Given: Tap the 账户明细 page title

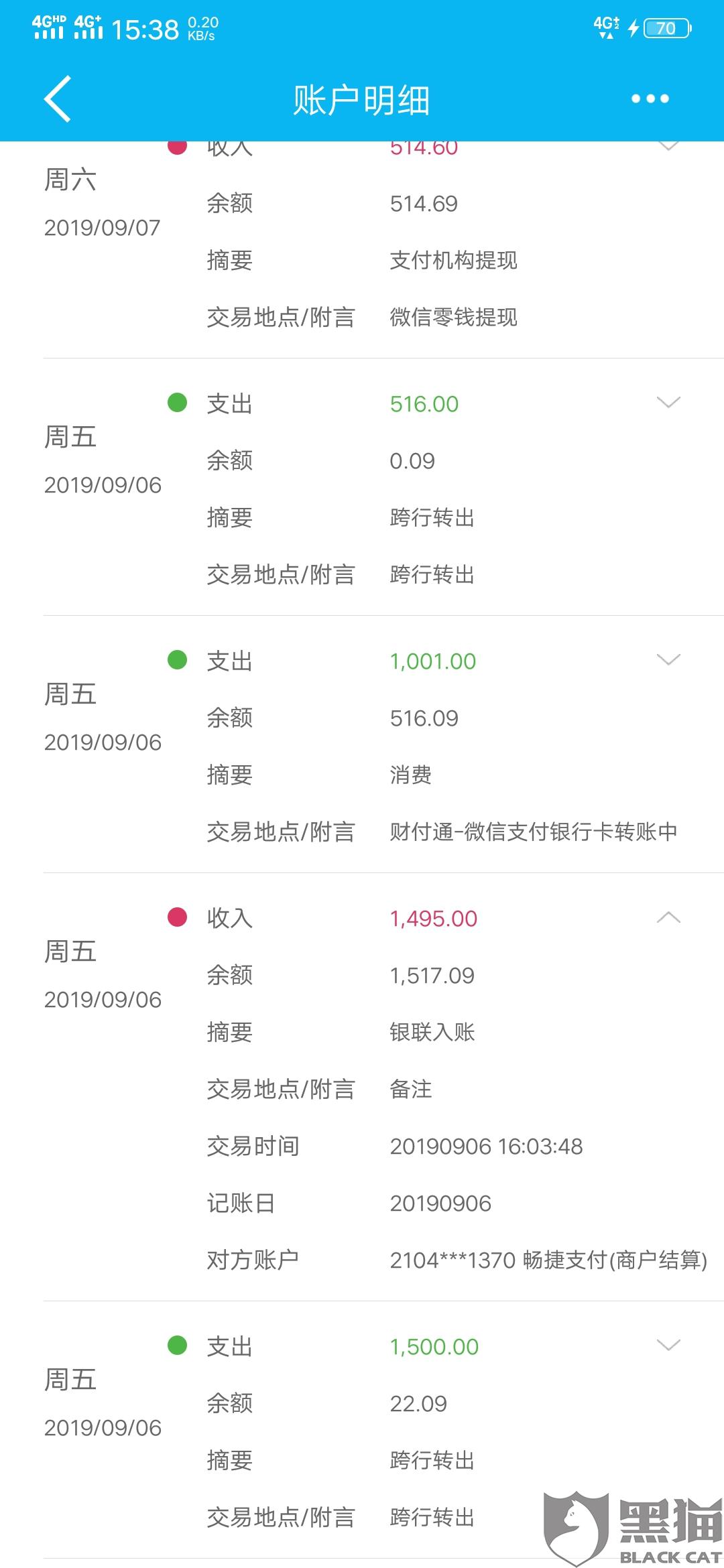Looking at the screenshot, I should [361, 101].
